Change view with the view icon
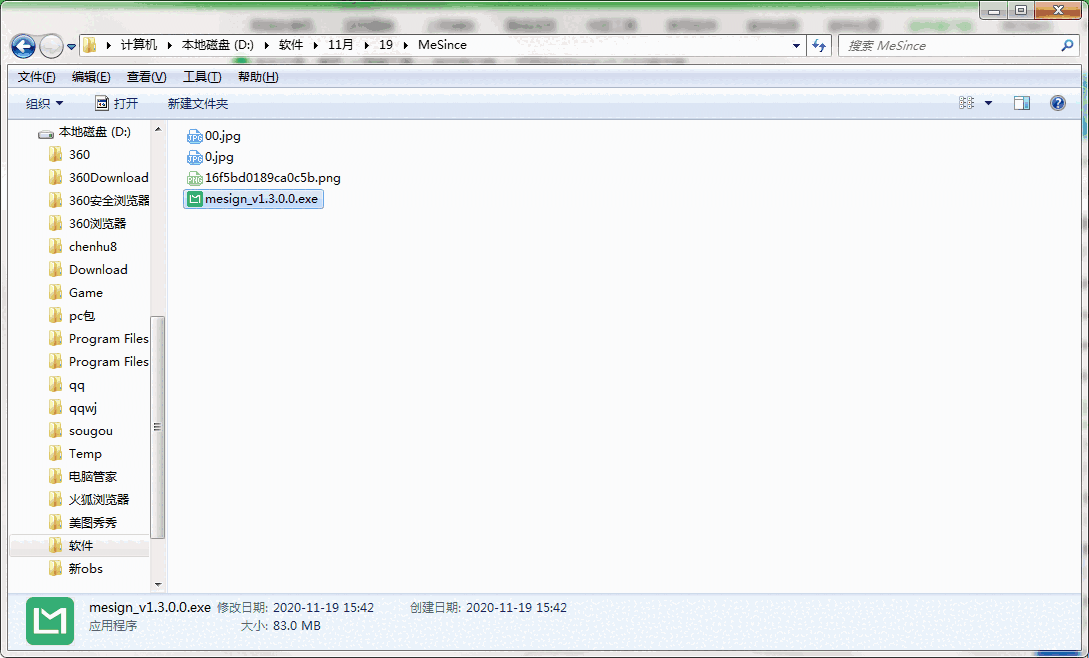The width and height of the screenshot is (1089, 658). tap(966, 103)
